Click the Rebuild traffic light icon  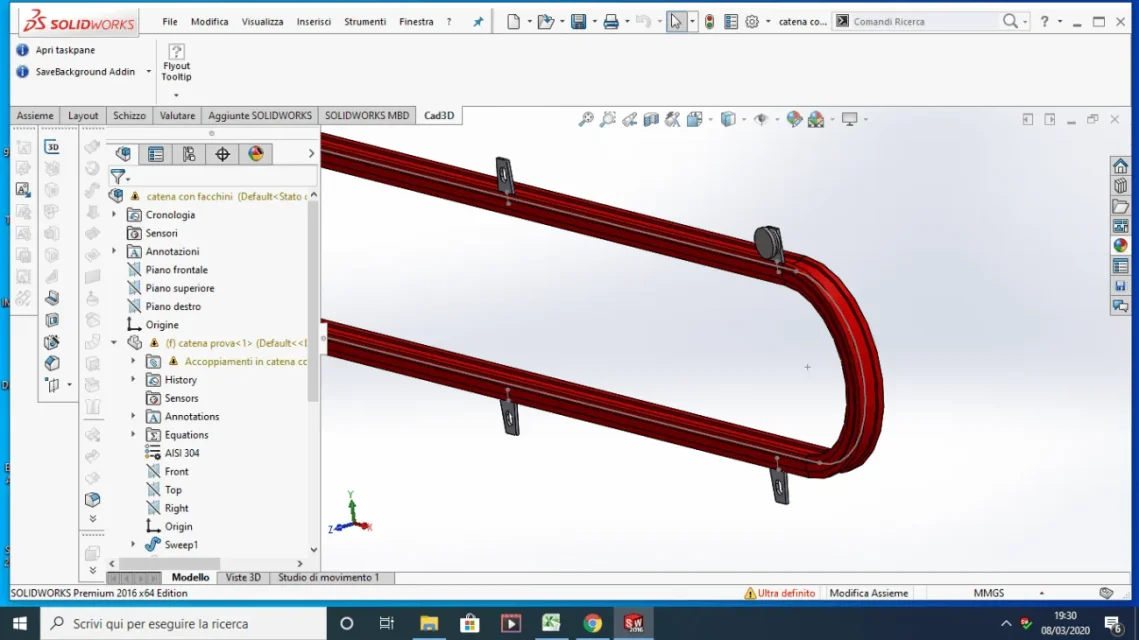710,22
